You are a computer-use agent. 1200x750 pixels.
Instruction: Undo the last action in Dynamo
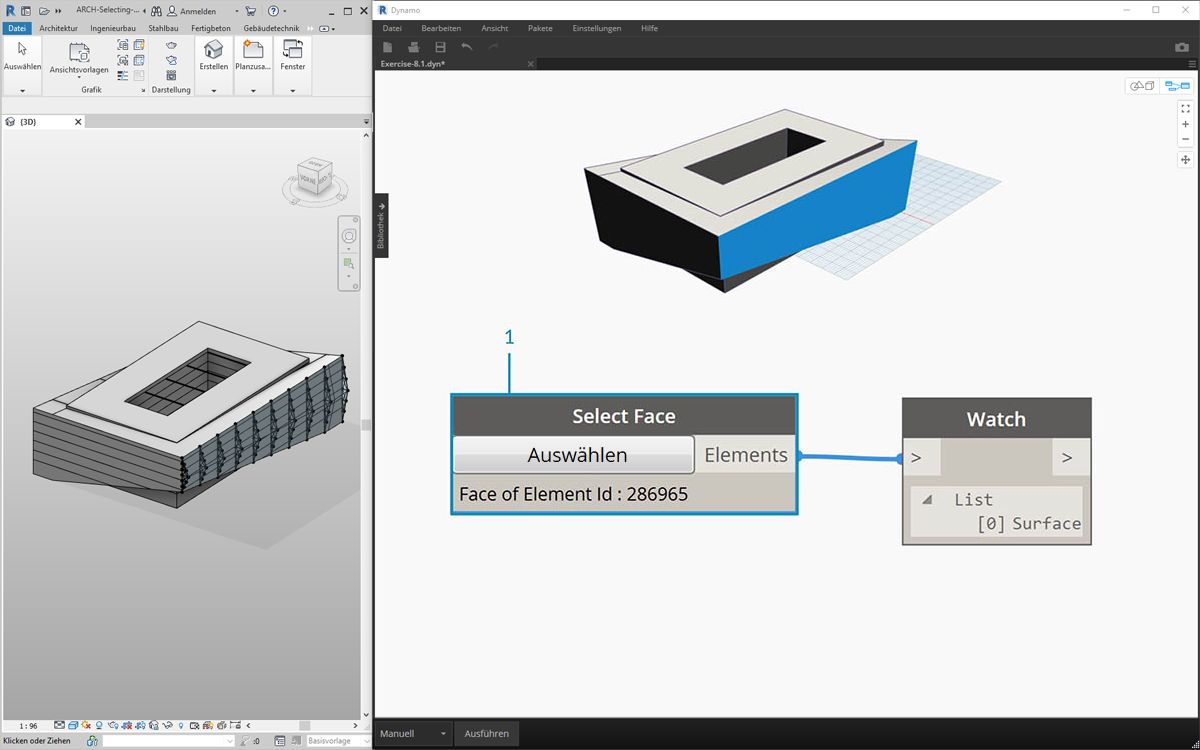point(467,47)
